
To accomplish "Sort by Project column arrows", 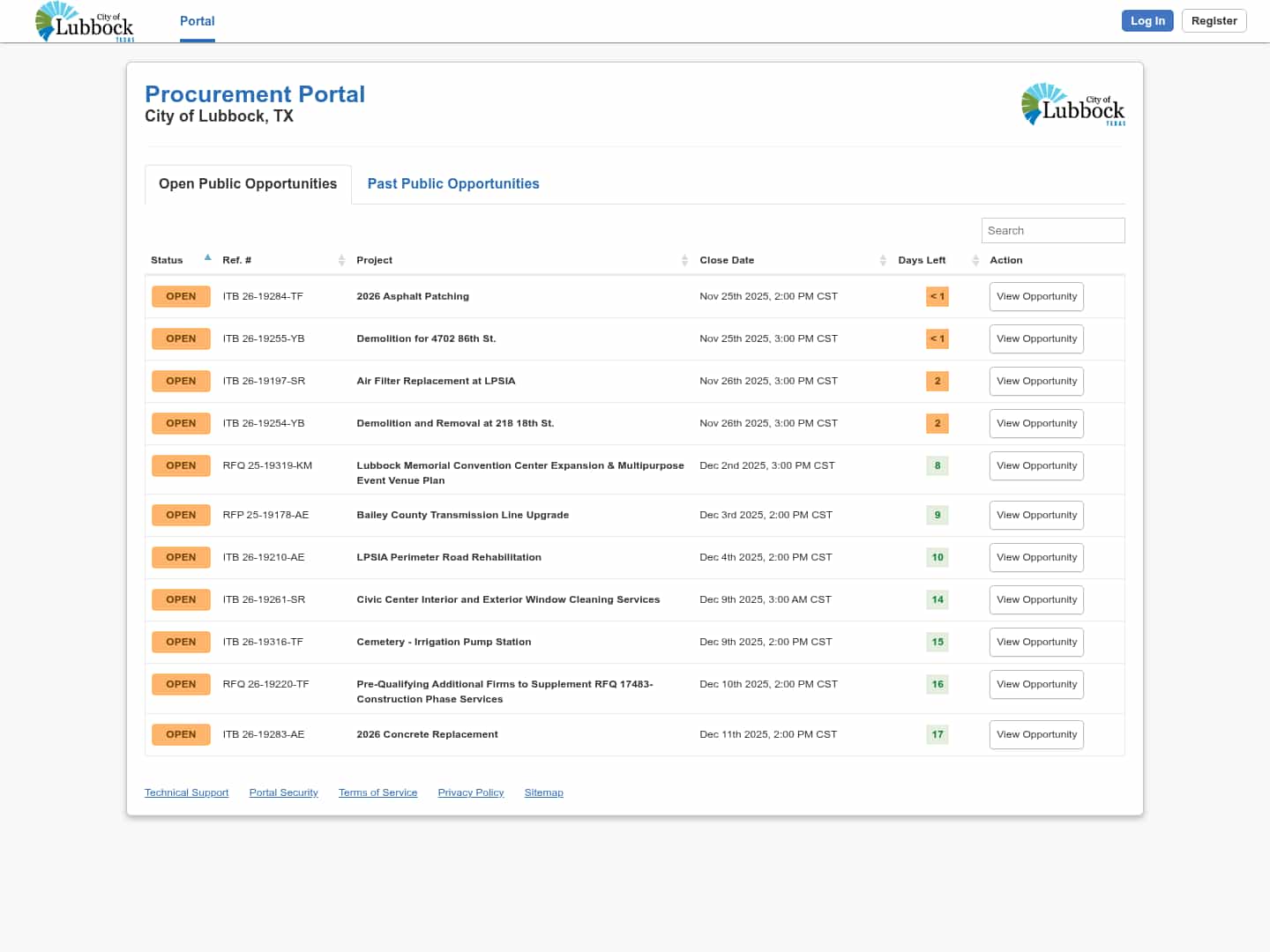I will (x=684, y=260).
